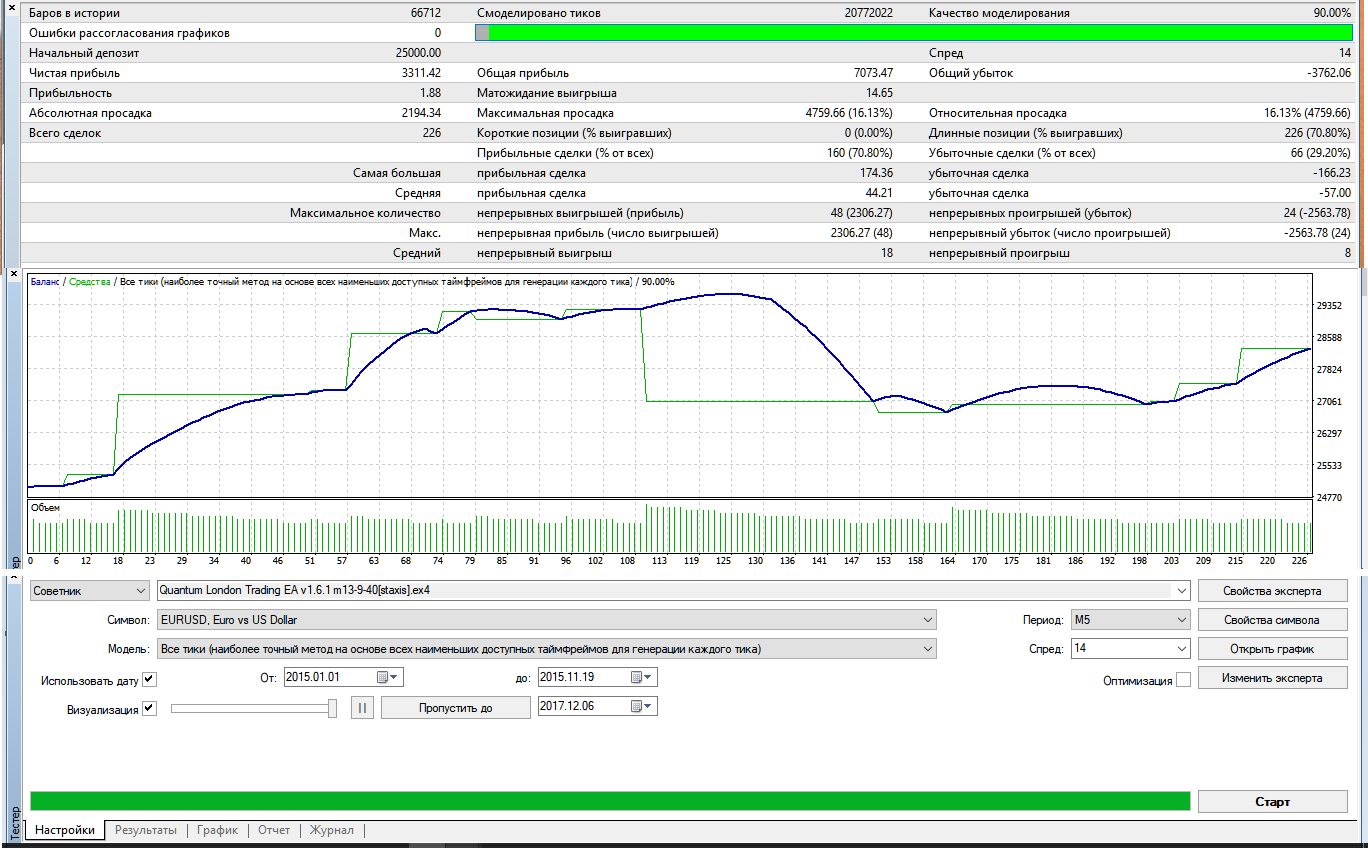Image resolution: width=1368 pixels, height=848 pixels.
Task: Open the calendar picker for the От date
Action: (388, 677)
